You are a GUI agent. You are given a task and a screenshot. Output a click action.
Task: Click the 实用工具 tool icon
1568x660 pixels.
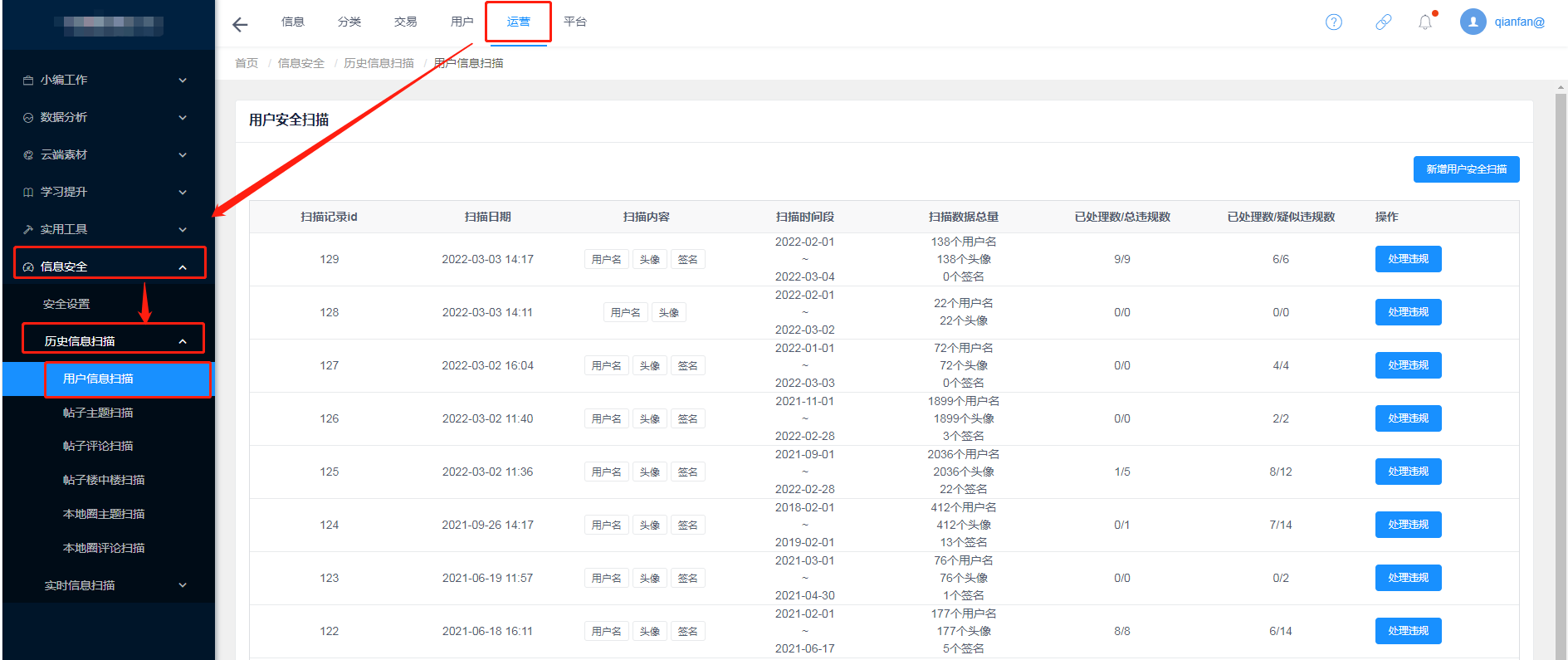[x=28, y=230]
